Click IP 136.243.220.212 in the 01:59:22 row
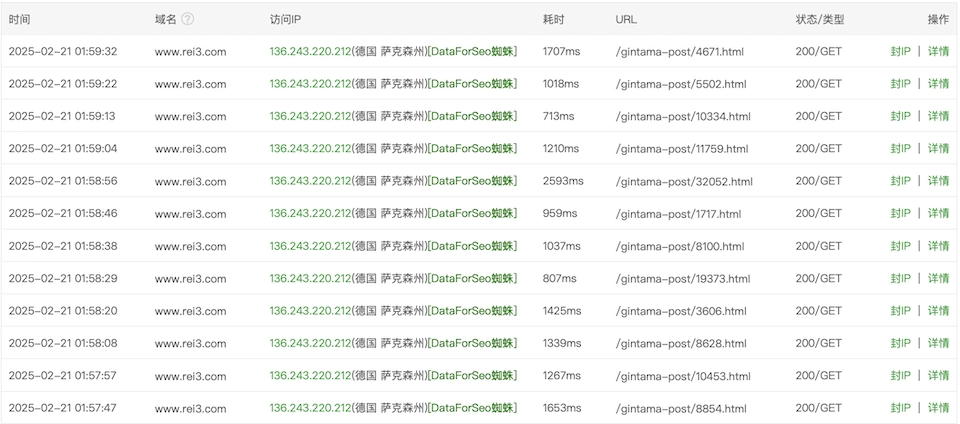The height and width of the screenshot is (424, 960). tap(310, 84)
